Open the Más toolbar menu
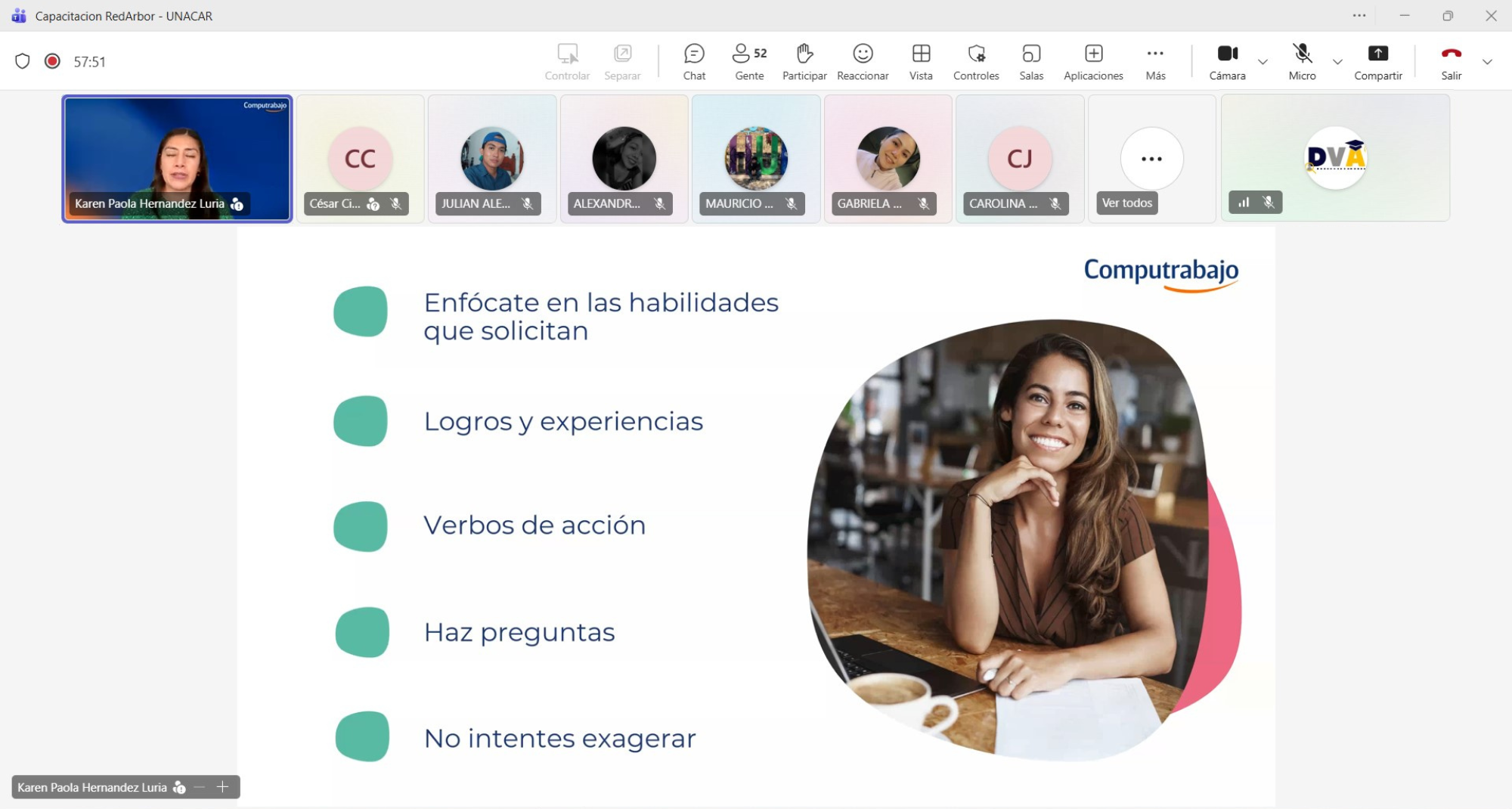The image size is (1512, 809). 1154,61
